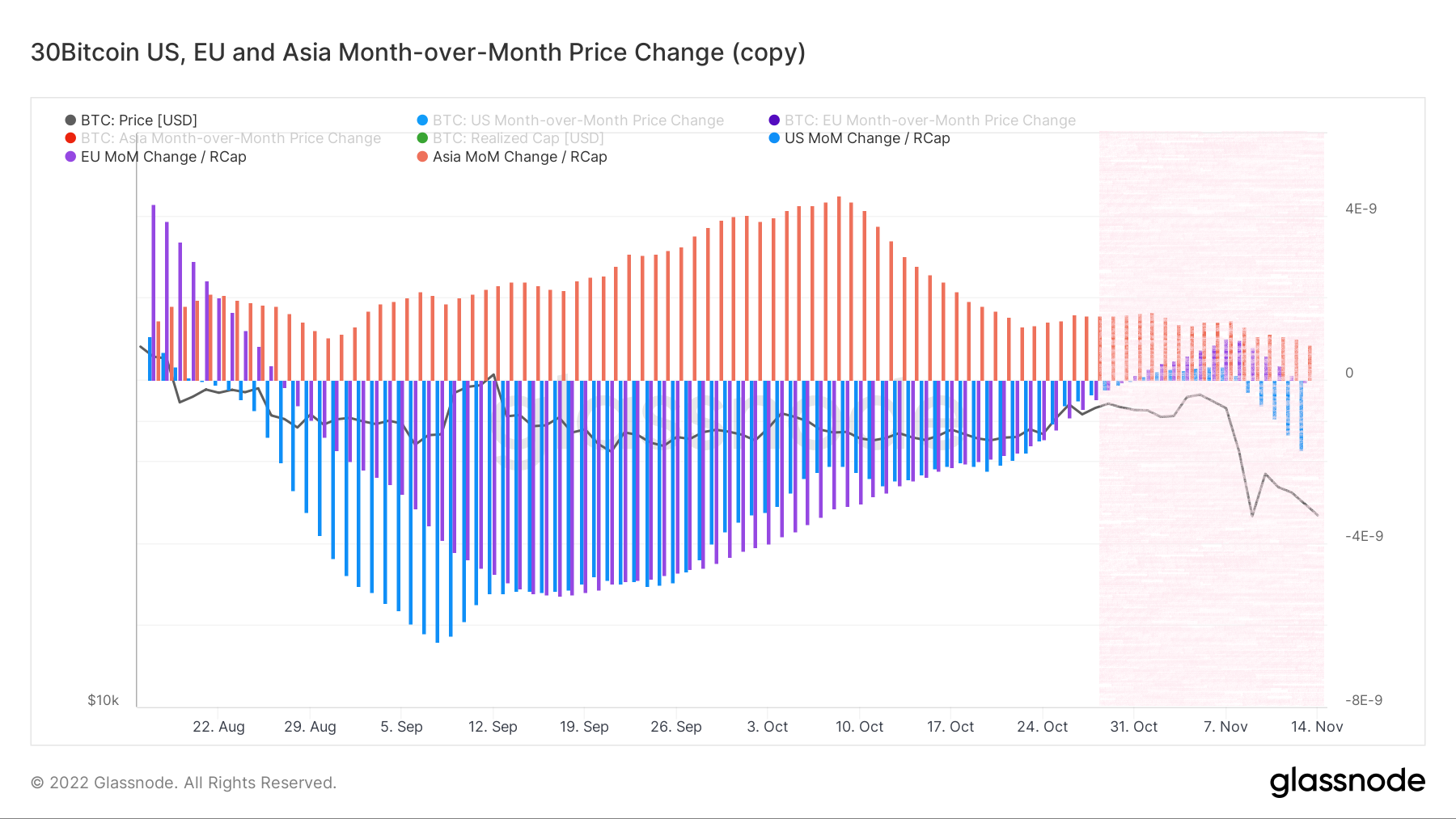
Task: Click the -4E-9 right axis label
Action: tap(1364, 536)
